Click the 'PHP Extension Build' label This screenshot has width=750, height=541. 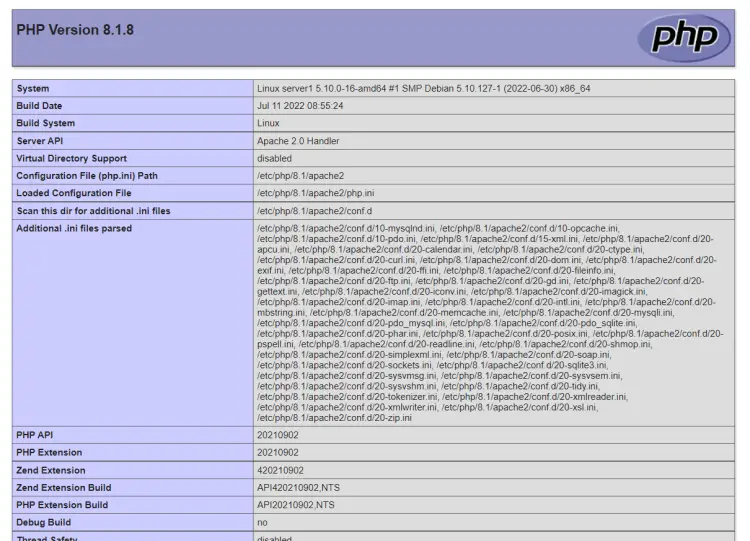[x=62, y=505]
